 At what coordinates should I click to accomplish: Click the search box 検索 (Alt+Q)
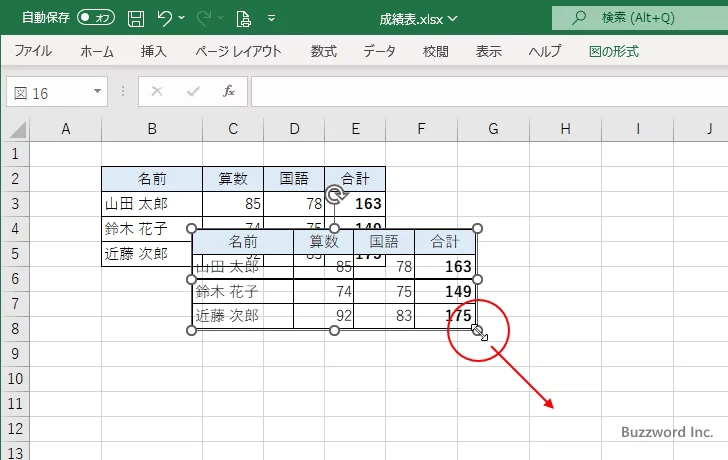point(640,18)
